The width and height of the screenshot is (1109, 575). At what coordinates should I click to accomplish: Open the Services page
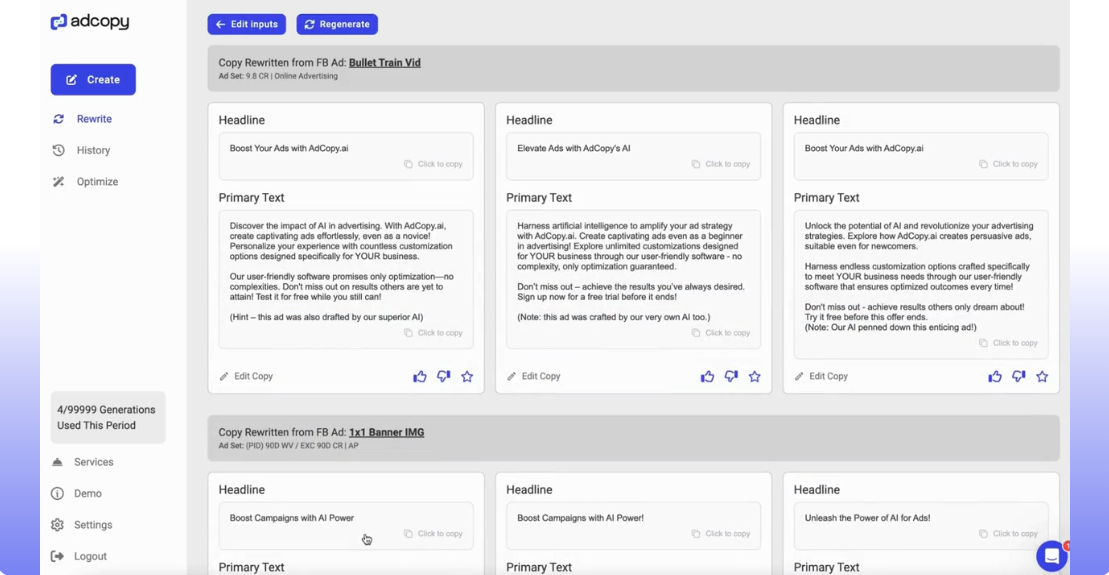pos(93,462)
